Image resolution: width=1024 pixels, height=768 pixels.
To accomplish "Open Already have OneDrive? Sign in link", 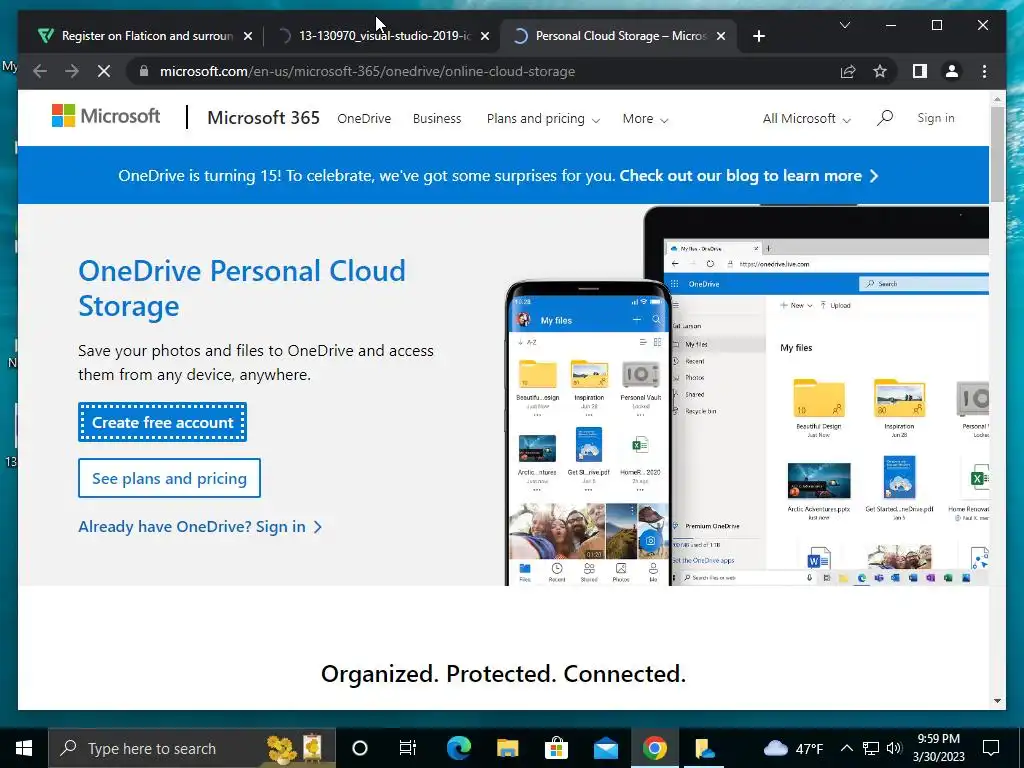I will pos(200,526).
